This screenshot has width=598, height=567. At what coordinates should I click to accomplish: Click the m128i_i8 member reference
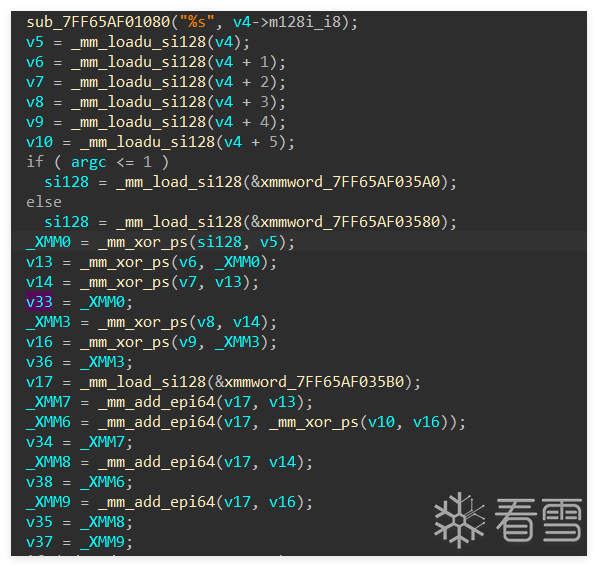[305, 22]
